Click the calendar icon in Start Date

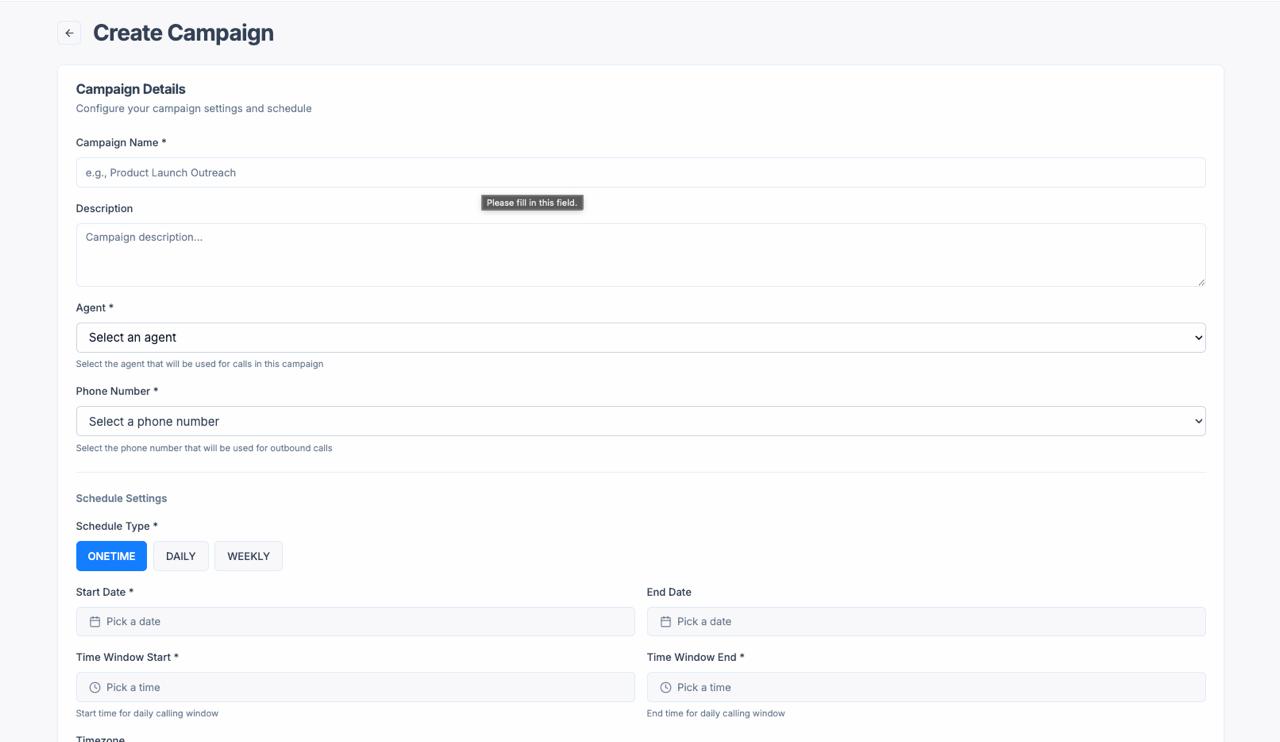[x=95, y=622]
